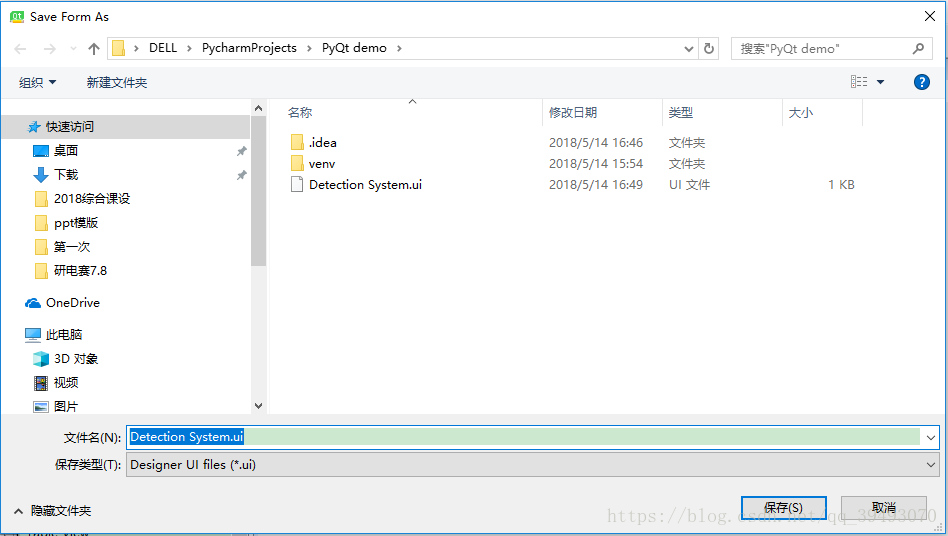Click 新建文件夹 new folder button
The height and width of the screenshot is (536, 948).
pyautogui.click(x=117, y=82)
